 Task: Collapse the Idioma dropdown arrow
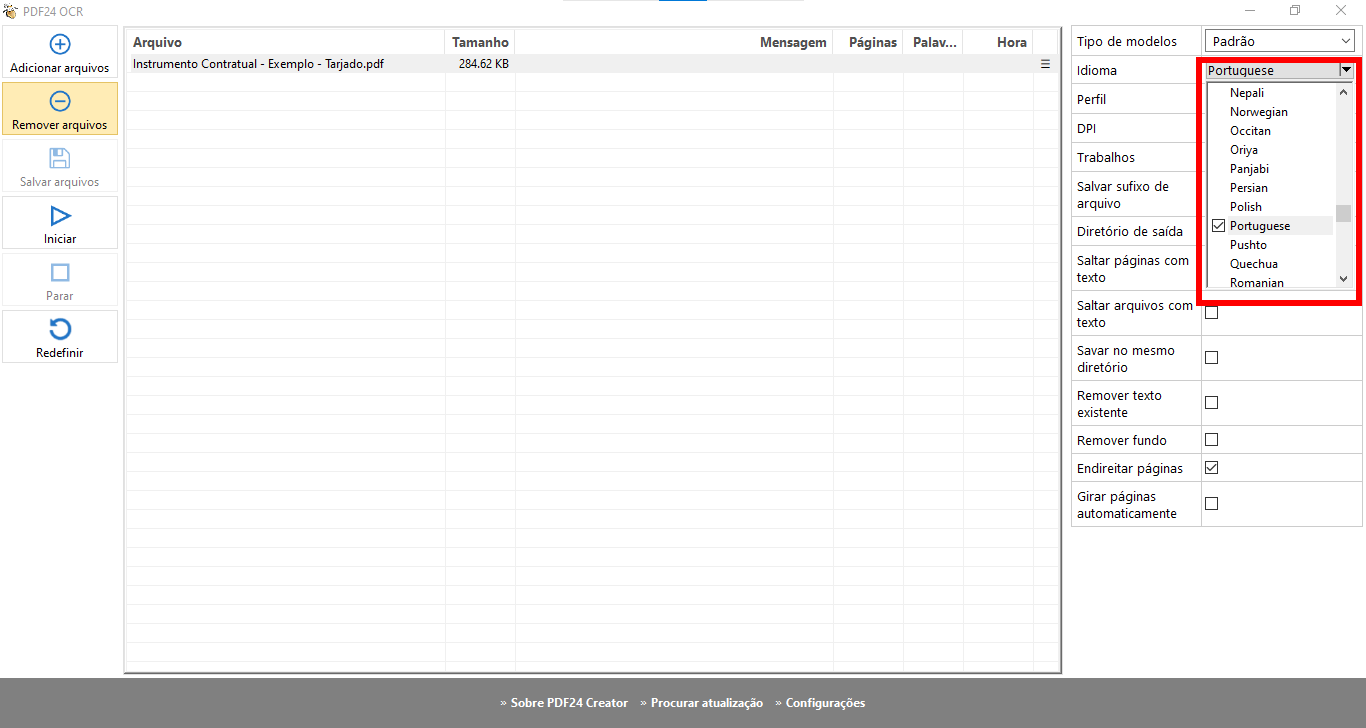pos(1346,70)
